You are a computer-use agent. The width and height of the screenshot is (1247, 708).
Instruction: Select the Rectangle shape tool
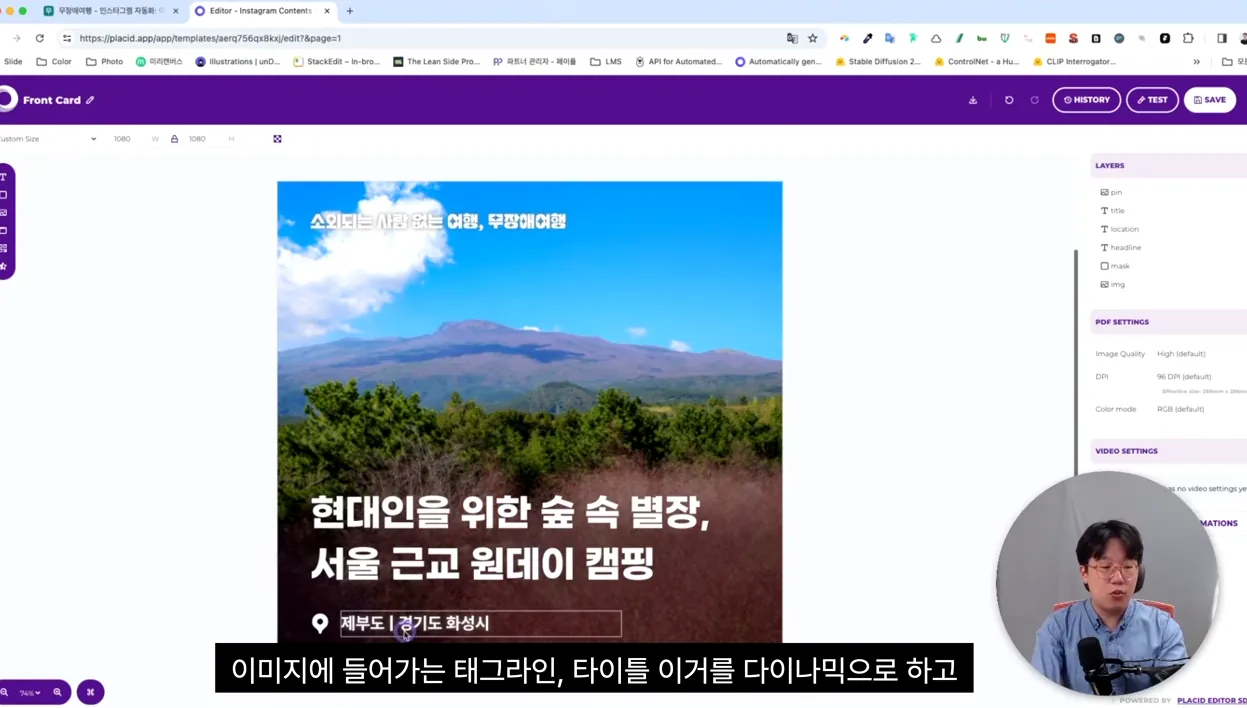pyautogui.click(x=3, y=195)
